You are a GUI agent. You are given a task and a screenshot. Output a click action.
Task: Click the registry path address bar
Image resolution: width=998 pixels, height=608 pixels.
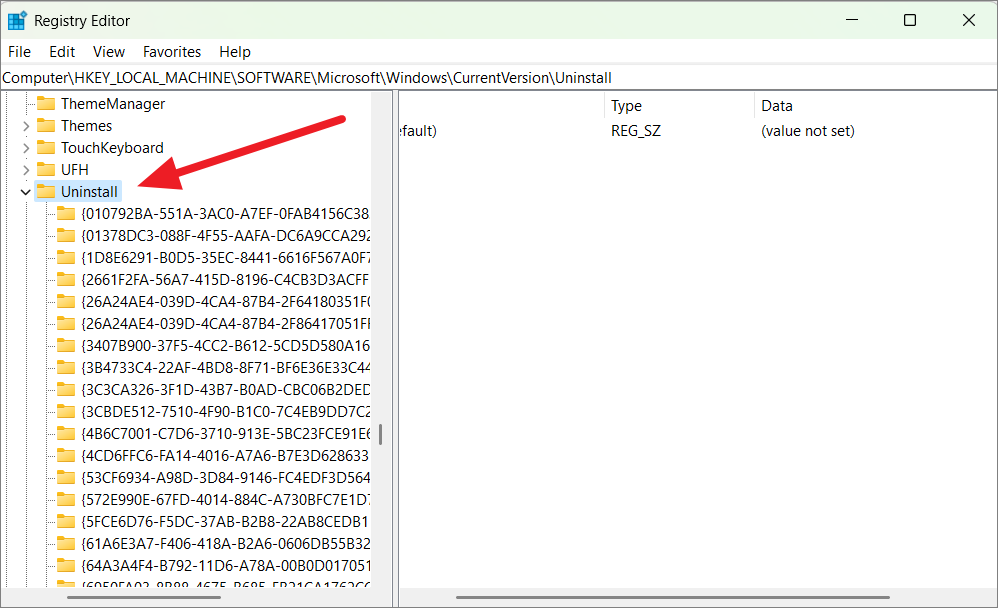coord(499,78)
